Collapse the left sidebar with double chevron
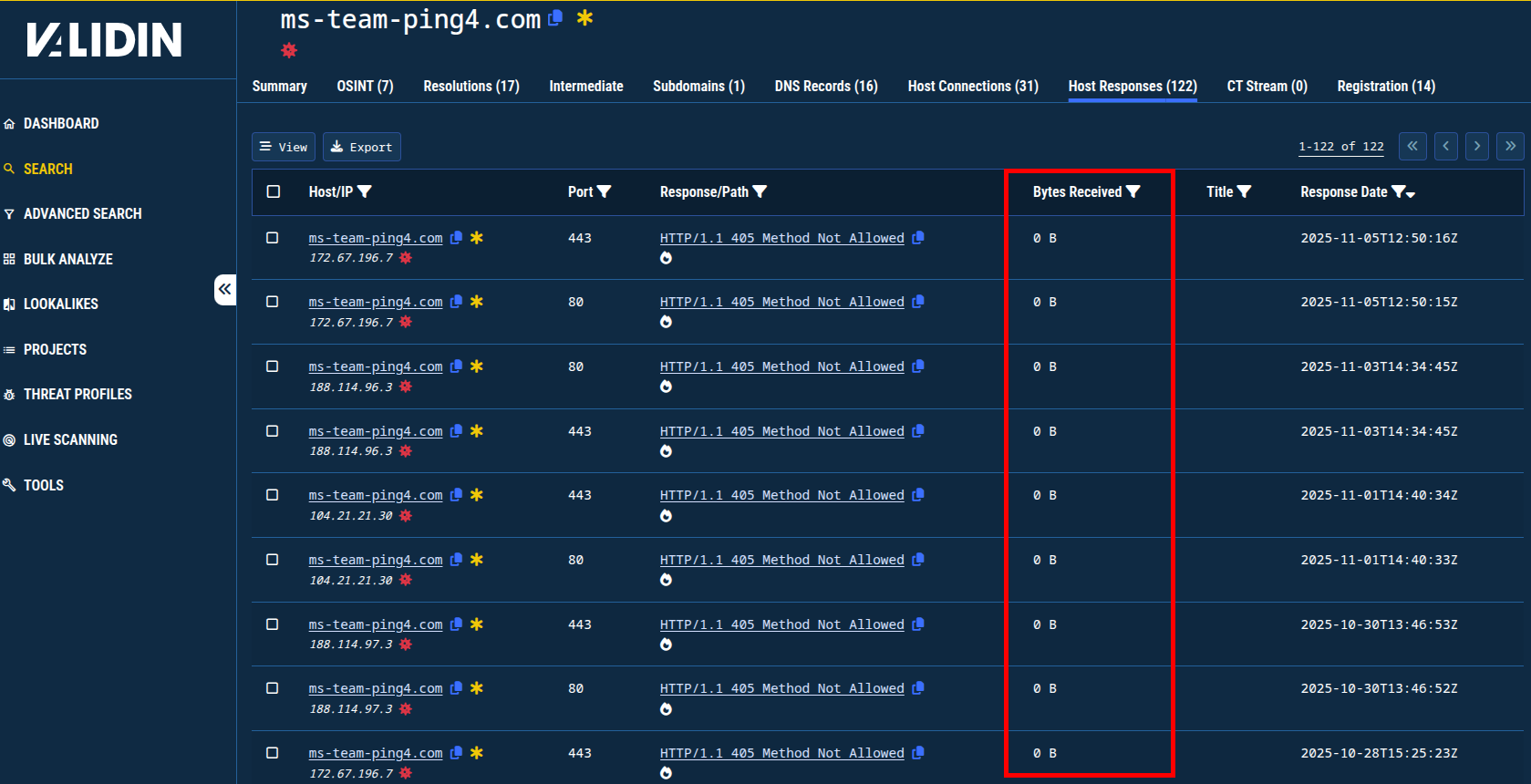The image size is (1531, 784). (224, 289)
